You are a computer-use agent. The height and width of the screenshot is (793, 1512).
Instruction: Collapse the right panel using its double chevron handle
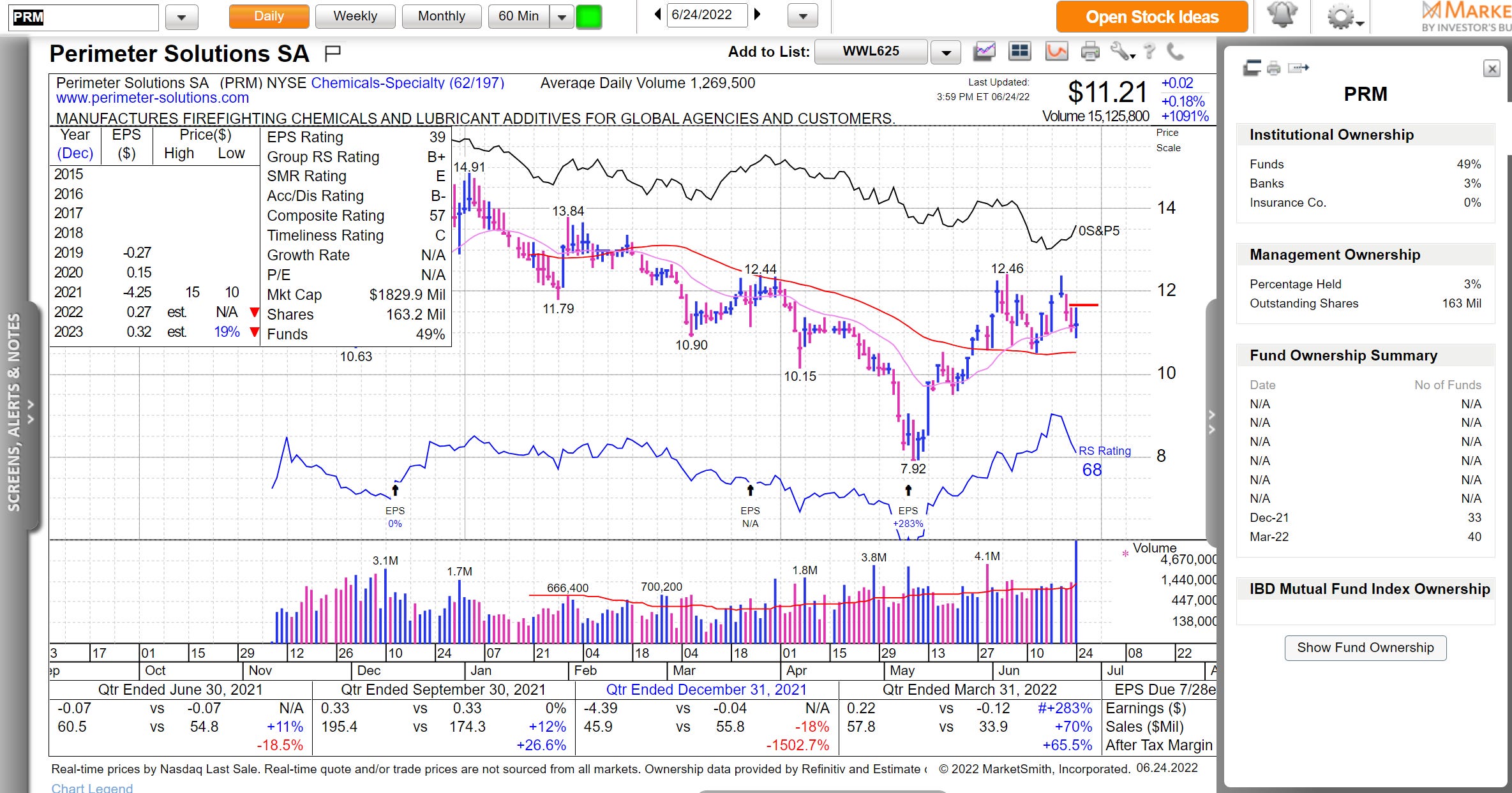pyautogui.click(x=1211, y=421)
